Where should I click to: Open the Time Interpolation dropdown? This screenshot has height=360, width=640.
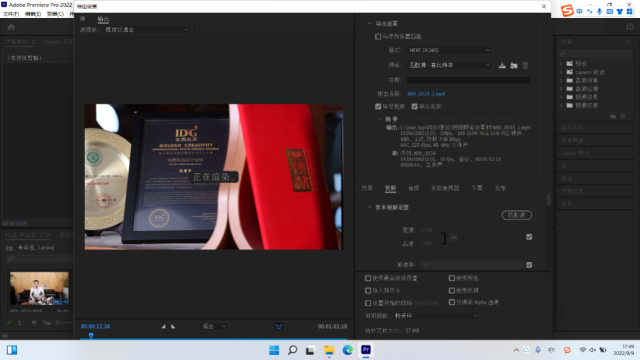436,316
